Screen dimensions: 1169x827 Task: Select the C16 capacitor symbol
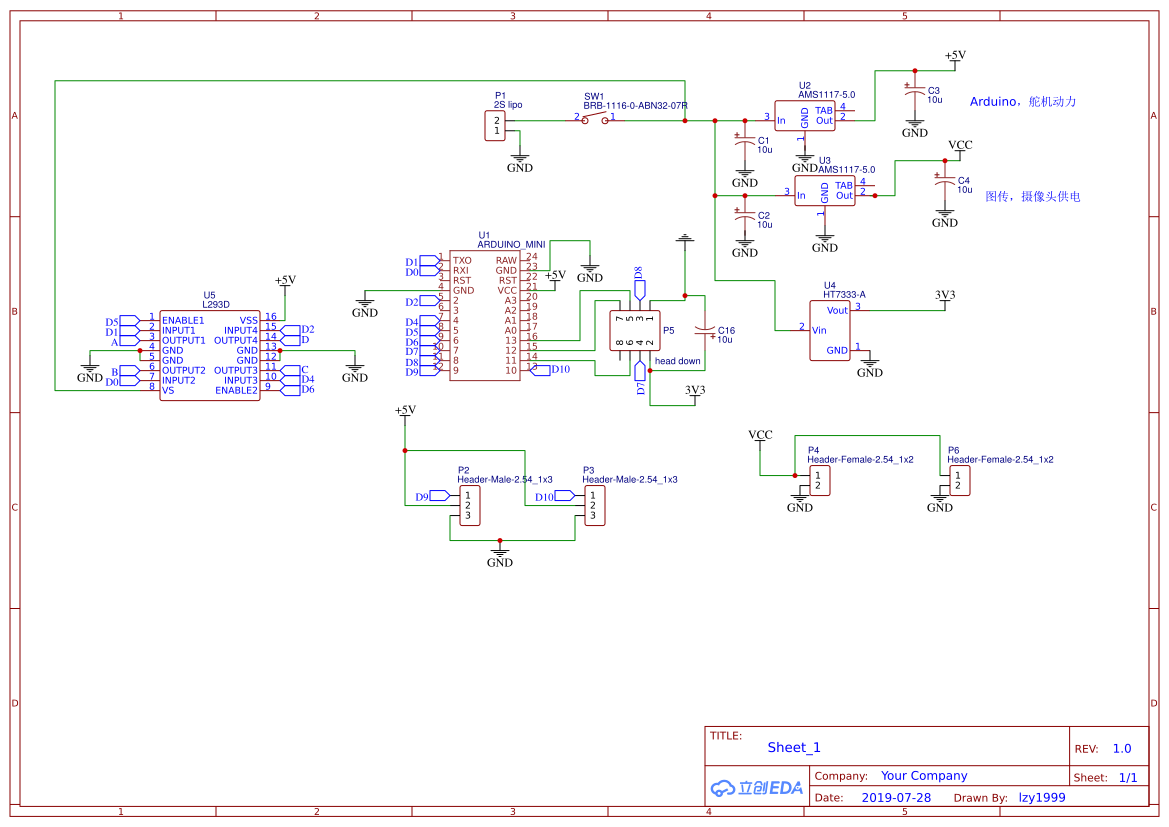[705, 331]
